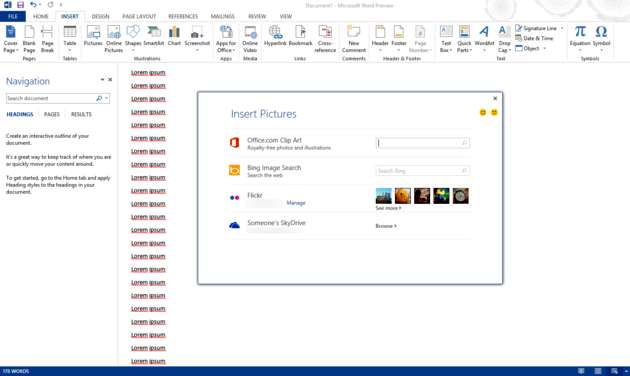
Task: Open the Table insert menu
Action: click(70, 39)
